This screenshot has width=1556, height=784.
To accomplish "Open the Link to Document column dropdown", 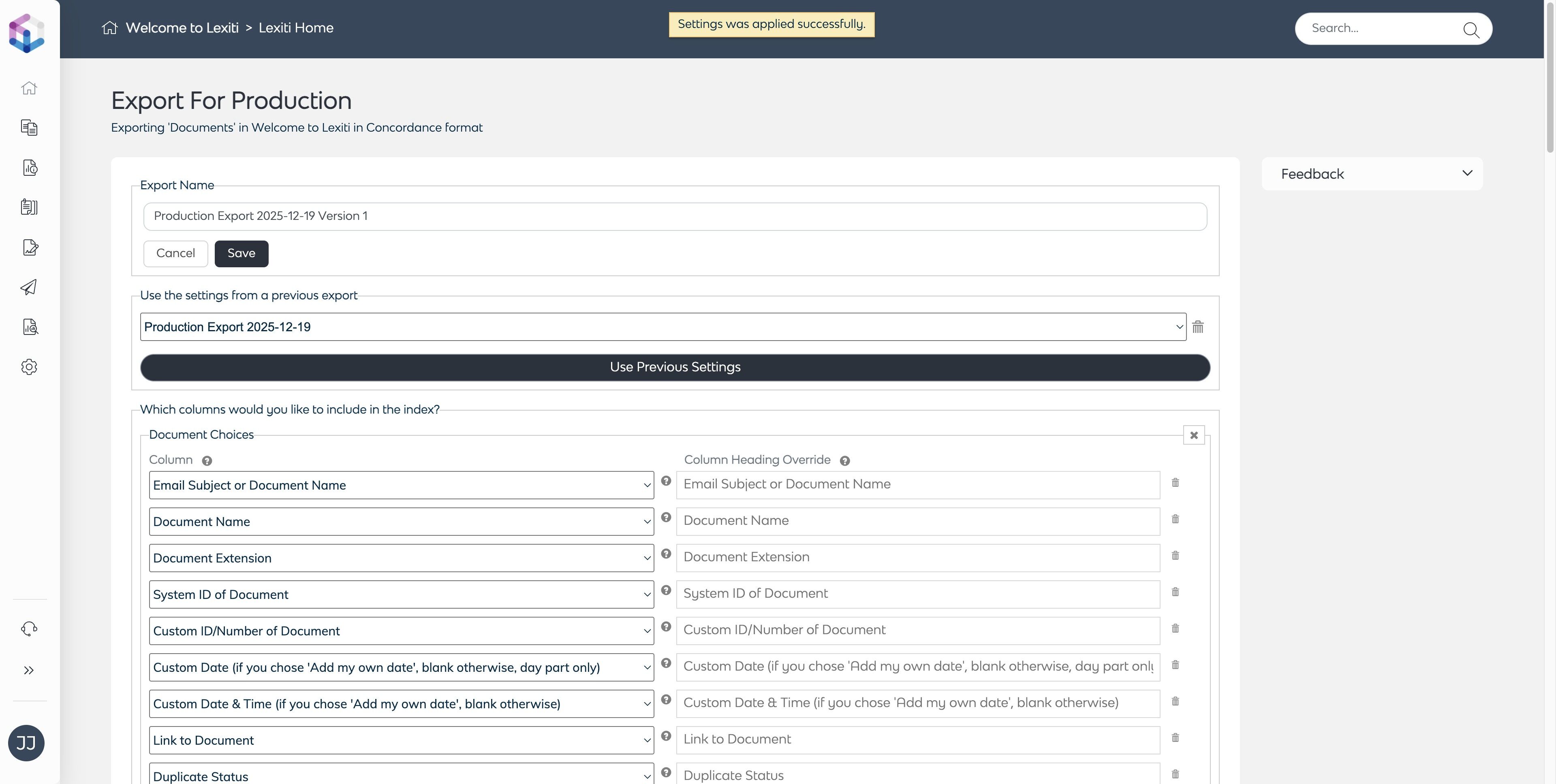I will coord(401,740).
